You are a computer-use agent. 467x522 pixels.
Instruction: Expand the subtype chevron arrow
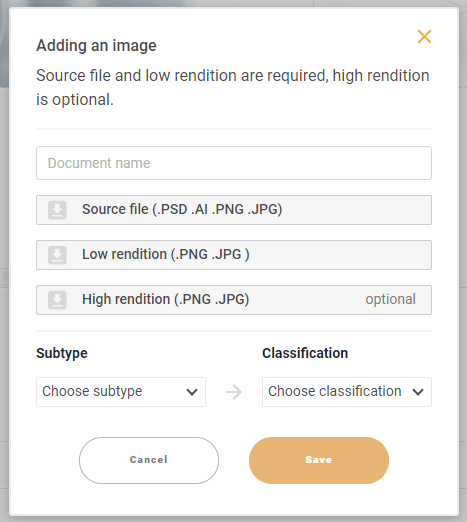click(192, 392)
